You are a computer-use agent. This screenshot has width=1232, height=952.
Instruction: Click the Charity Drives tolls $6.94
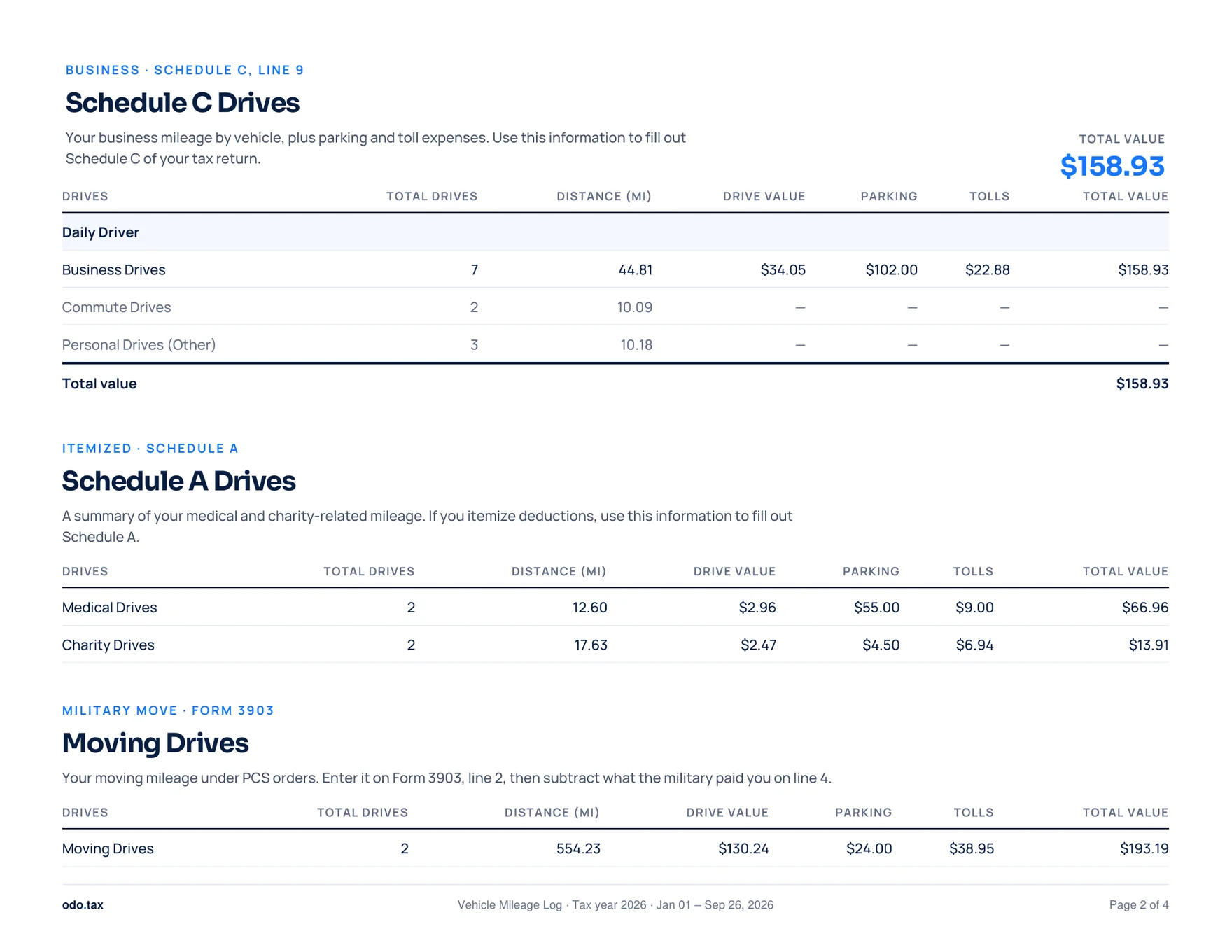974,645
